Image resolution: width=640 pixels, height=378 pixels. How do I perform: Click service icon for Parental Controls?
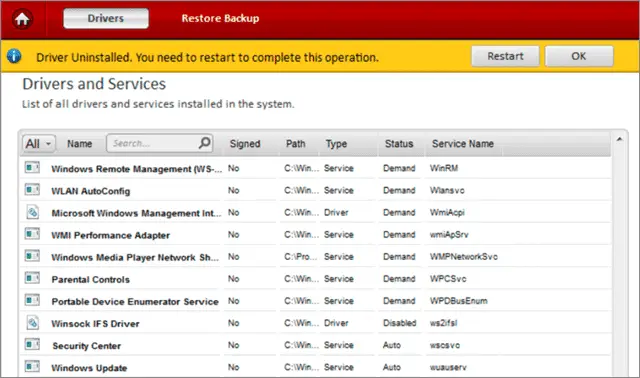pyautogui.click(x=32, y=278)
